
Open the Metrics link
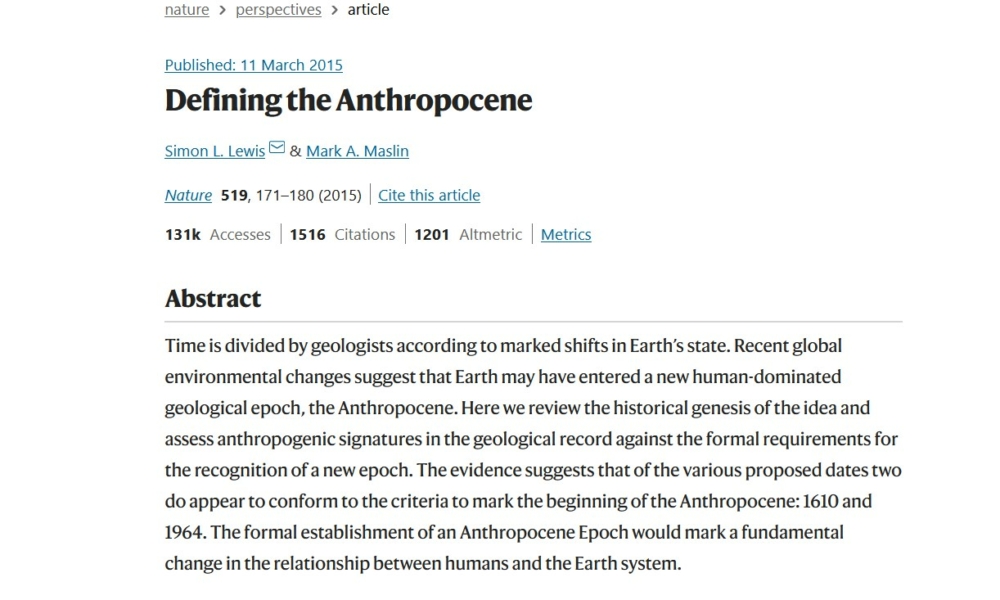[x=566, y=234]
